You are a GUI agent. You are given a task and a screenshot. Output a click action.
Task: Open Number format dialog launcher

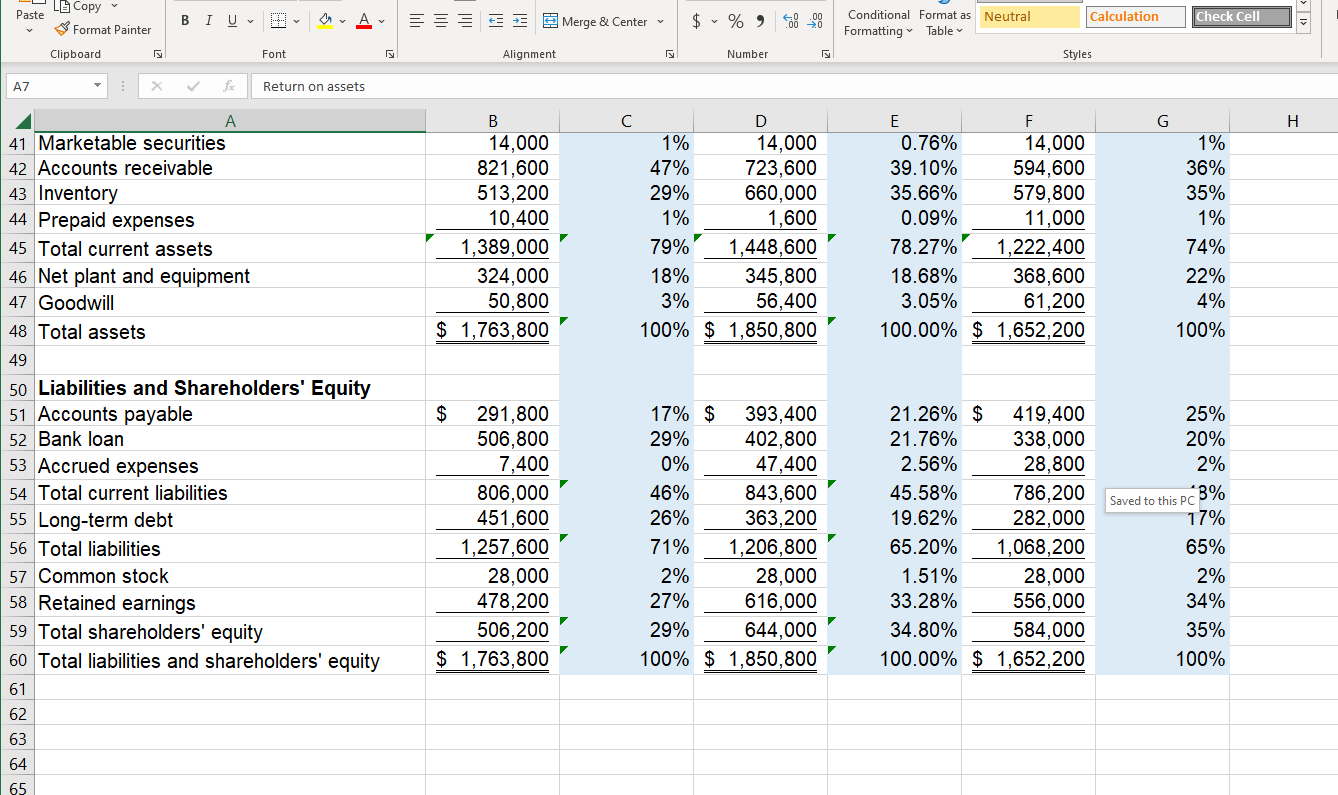point(825,54)
